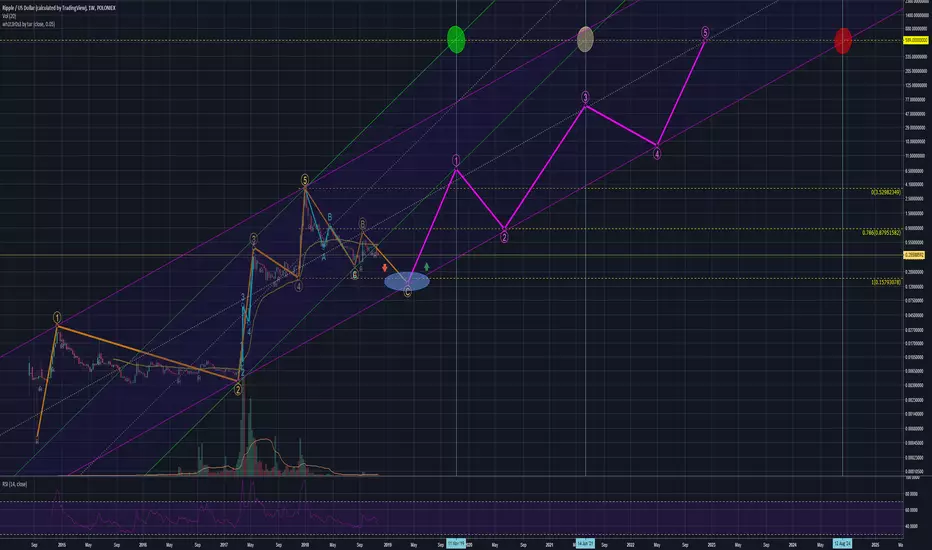Select magenta projected wave label 2
The width and height of the screenshot is (932, 550).
504,237
